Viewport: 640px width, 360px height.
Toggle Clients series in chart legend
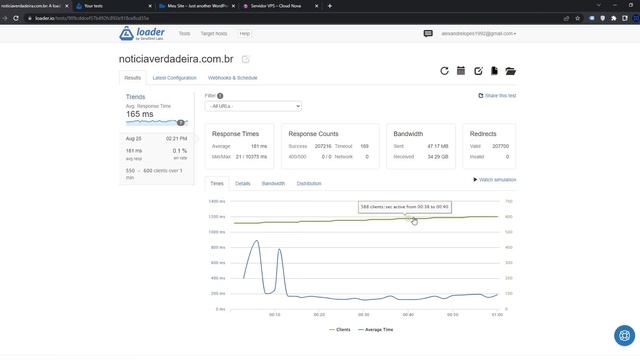coord(340,329)
